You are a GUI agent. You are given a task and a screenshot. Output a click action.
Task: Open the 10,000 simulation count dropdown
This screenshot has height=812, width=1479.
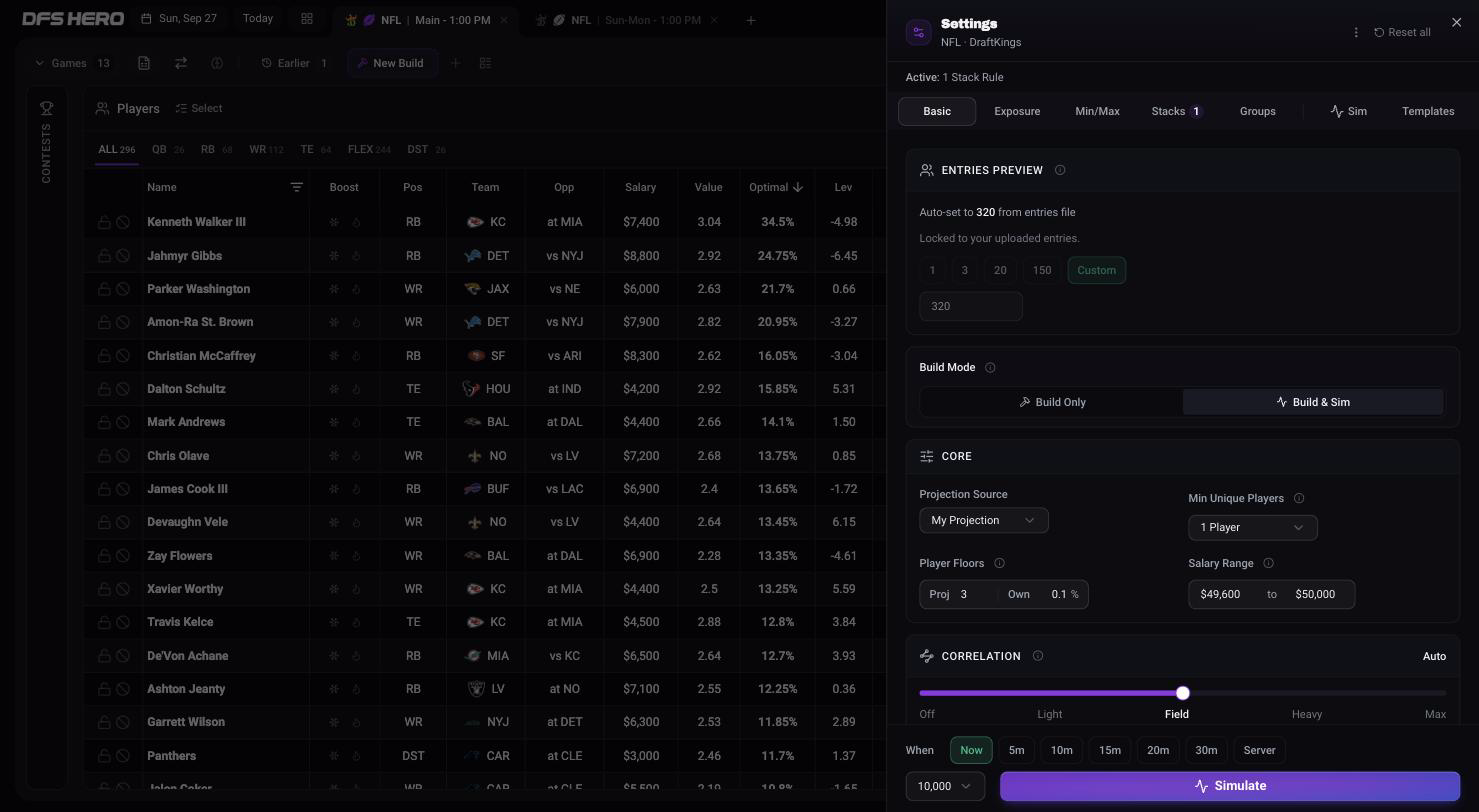tap(945, 786)
